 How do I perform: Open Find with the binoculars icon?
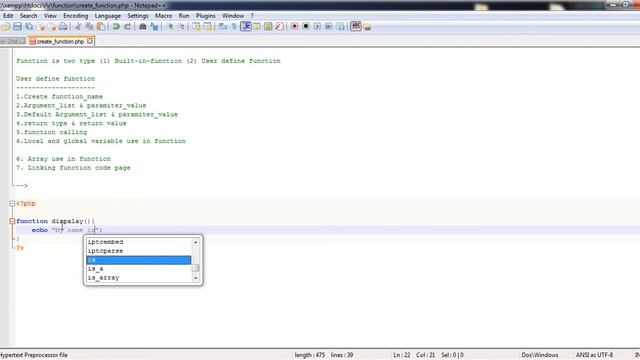pos(142,27)
